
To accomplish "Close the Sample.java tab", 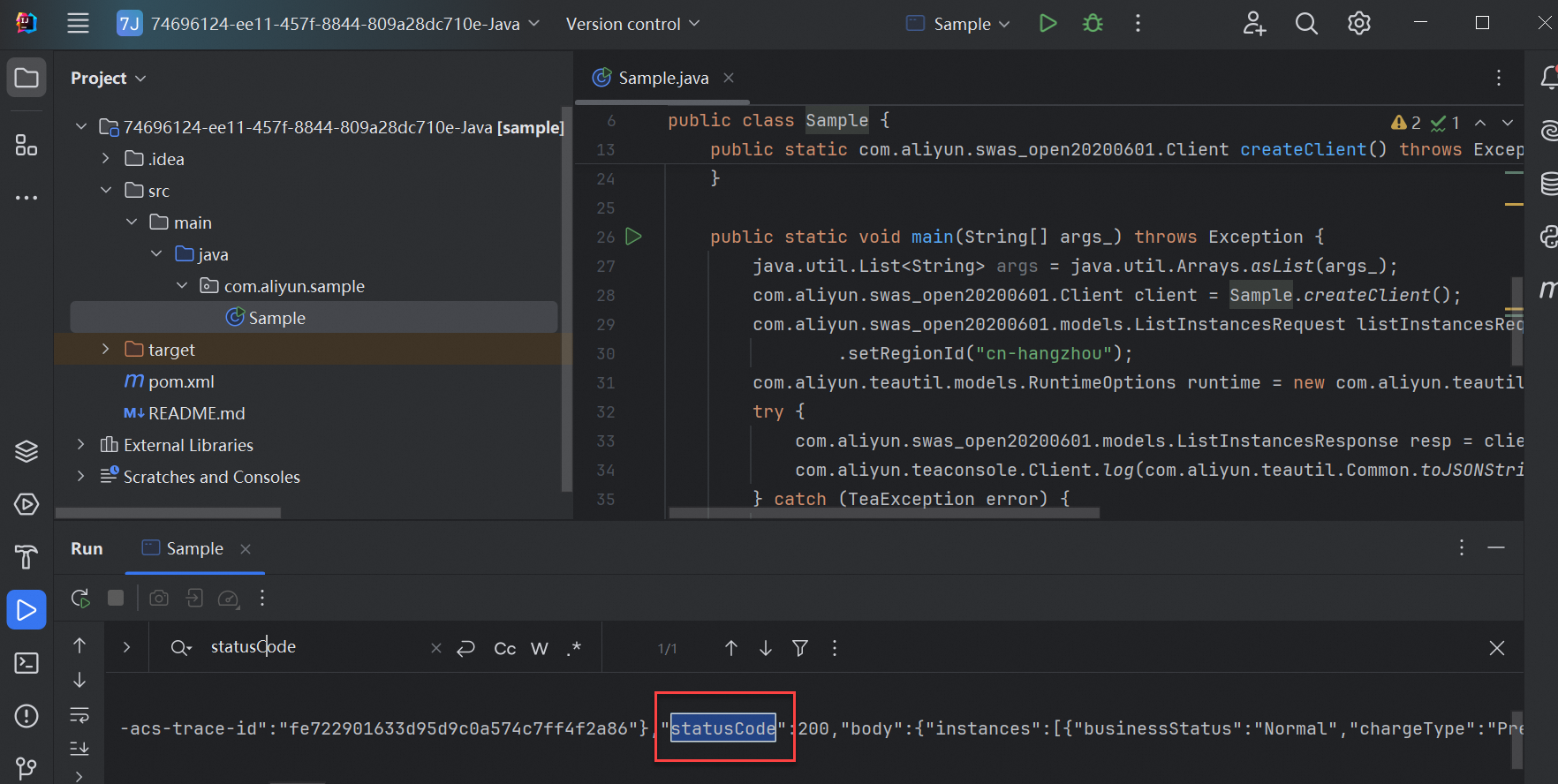I will point(729,78).
